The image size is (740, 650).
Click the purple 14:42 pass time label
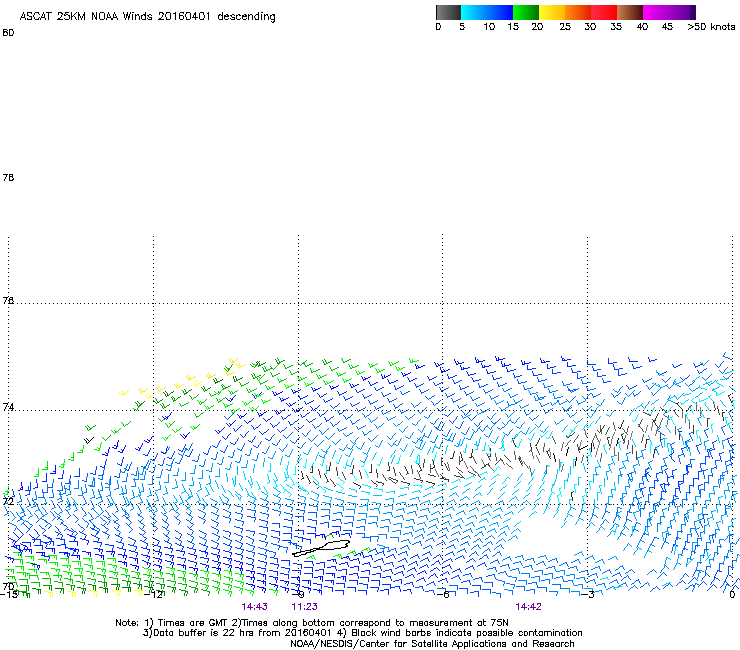(x=528, y=607)
